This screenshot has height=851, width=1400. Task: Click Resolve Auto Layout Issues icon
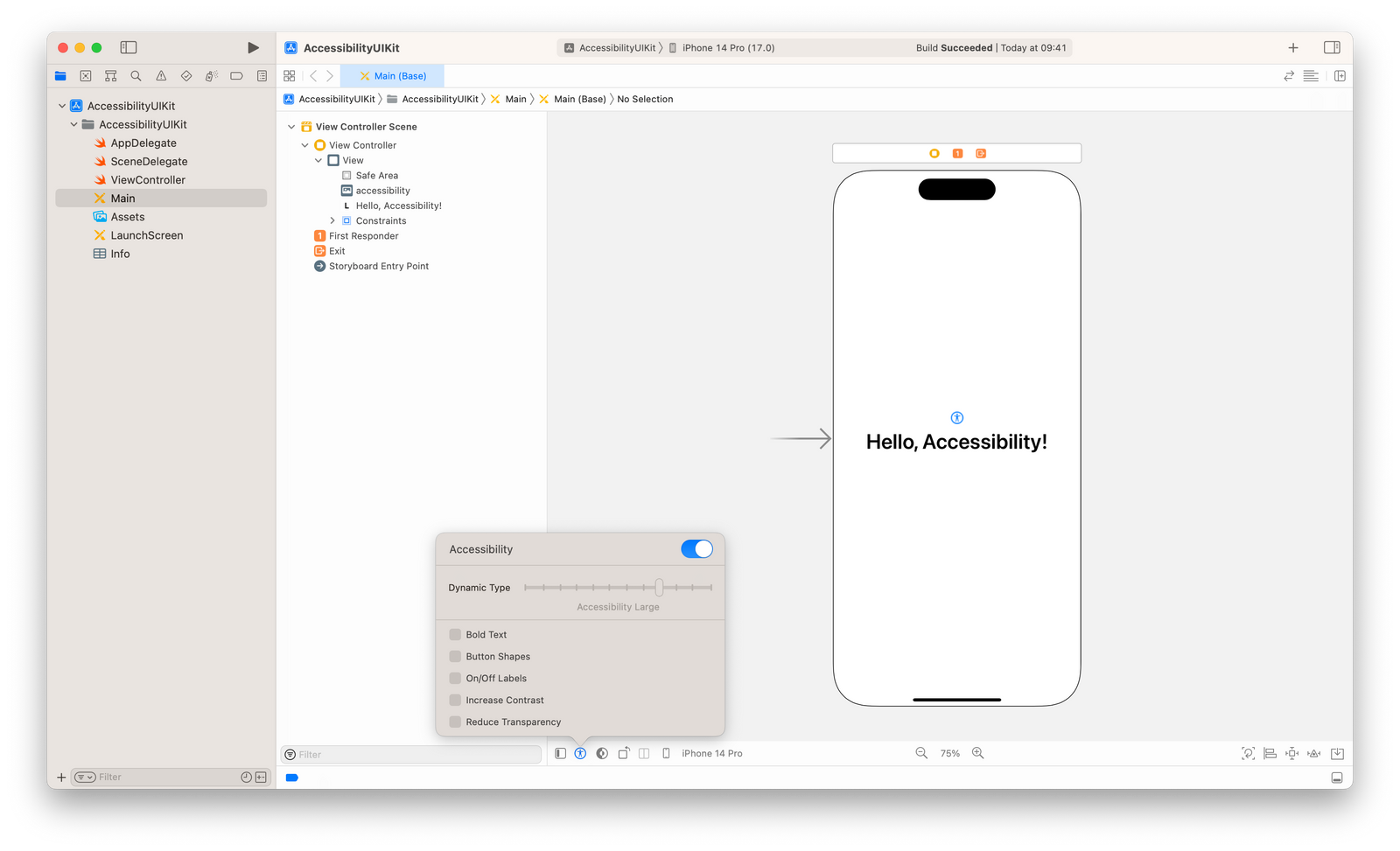point(1314,753)
